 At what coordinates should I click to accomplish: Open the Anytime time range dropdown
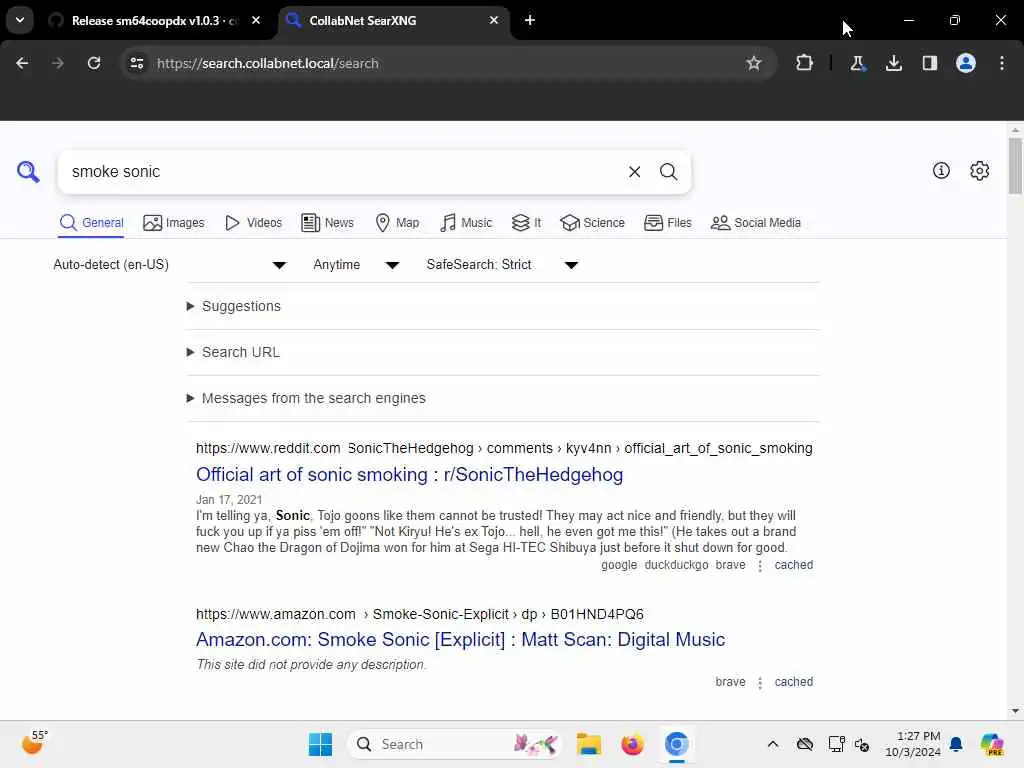pos(356,264)
